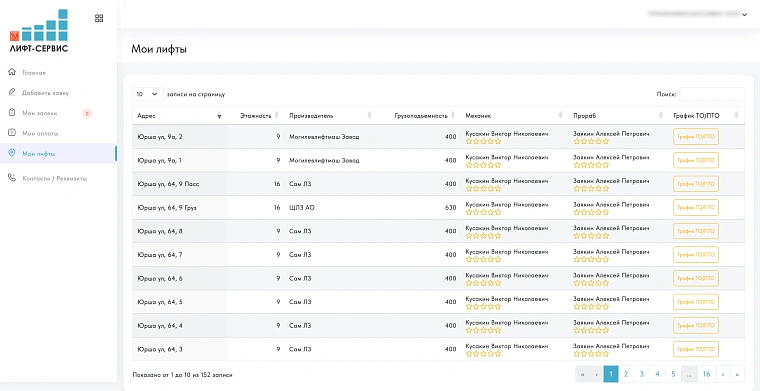Click the sort arrows on Грузоподъемность column
This screenshot has height=391, width=760.
453,115
